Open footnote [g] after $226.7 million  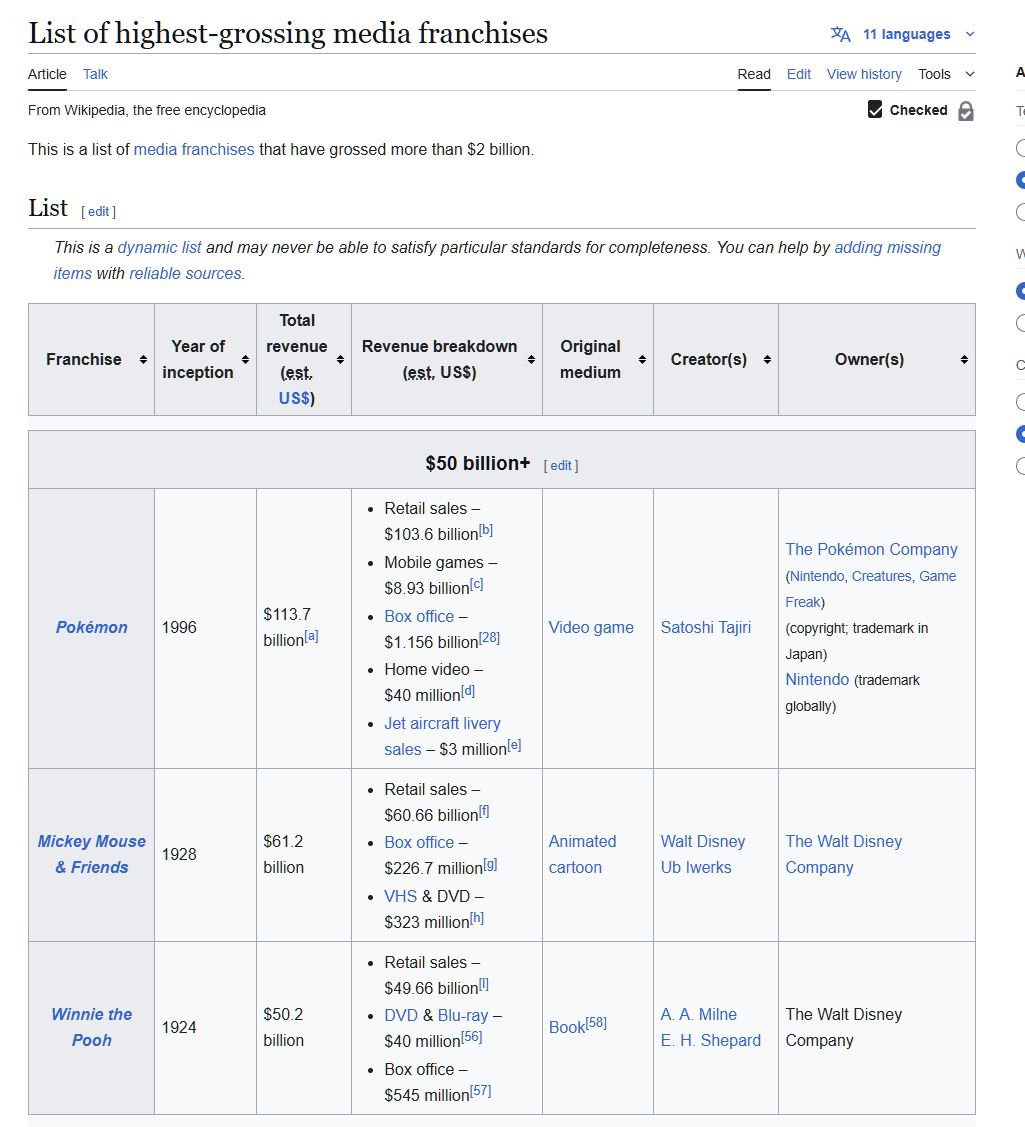point(490,865)
